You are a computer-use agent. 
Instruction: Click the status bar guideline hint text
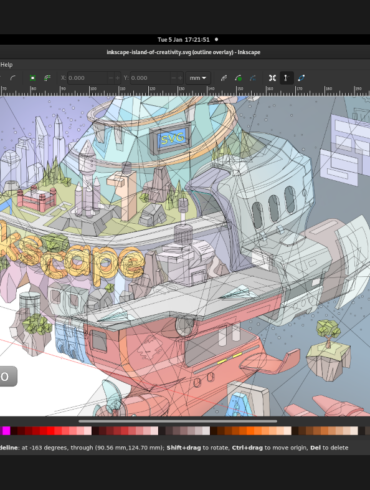pyautogui.click(x=174, y=448)
